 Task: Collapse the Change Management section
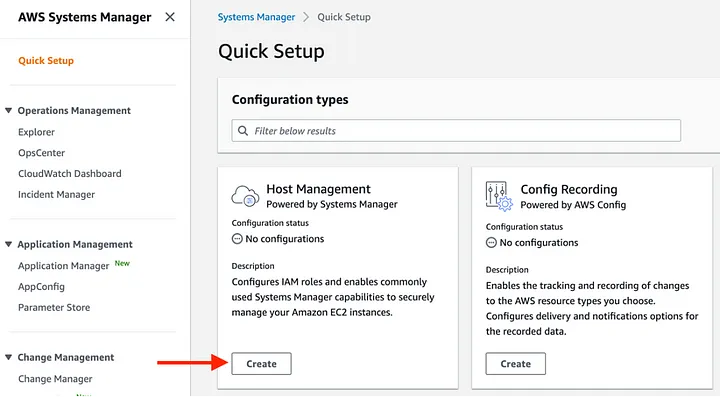tap(8, 357)
